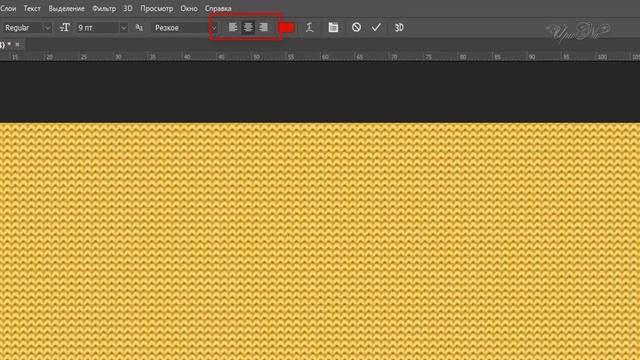Expand the Regular font style dropdown arrow

click(47, 28)
